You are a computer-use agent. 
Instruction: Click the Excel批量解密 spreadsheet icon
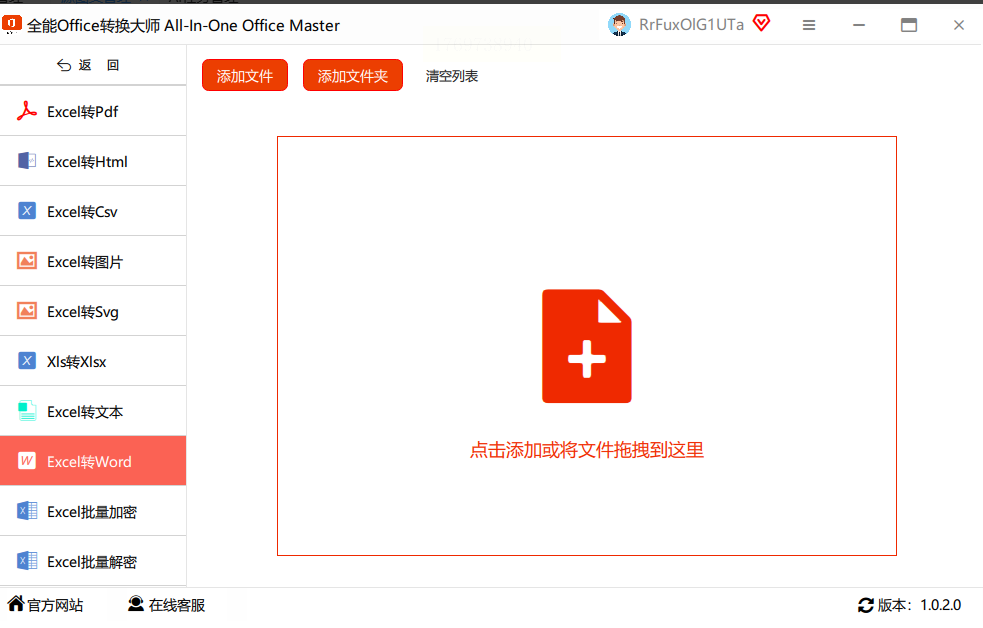tap(26, 561)
